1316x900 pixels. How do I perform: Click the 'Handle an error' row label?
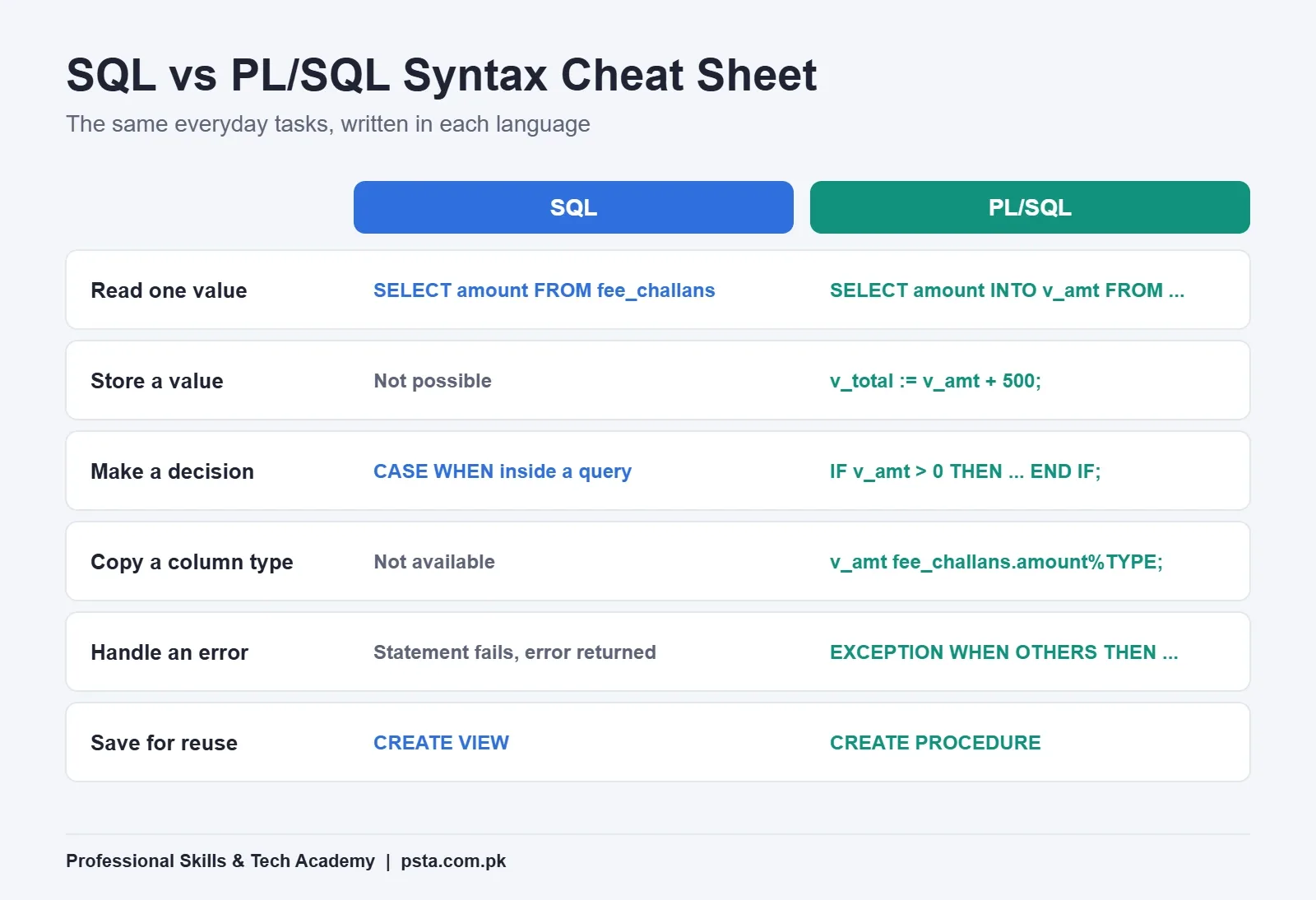click(169, 652)
